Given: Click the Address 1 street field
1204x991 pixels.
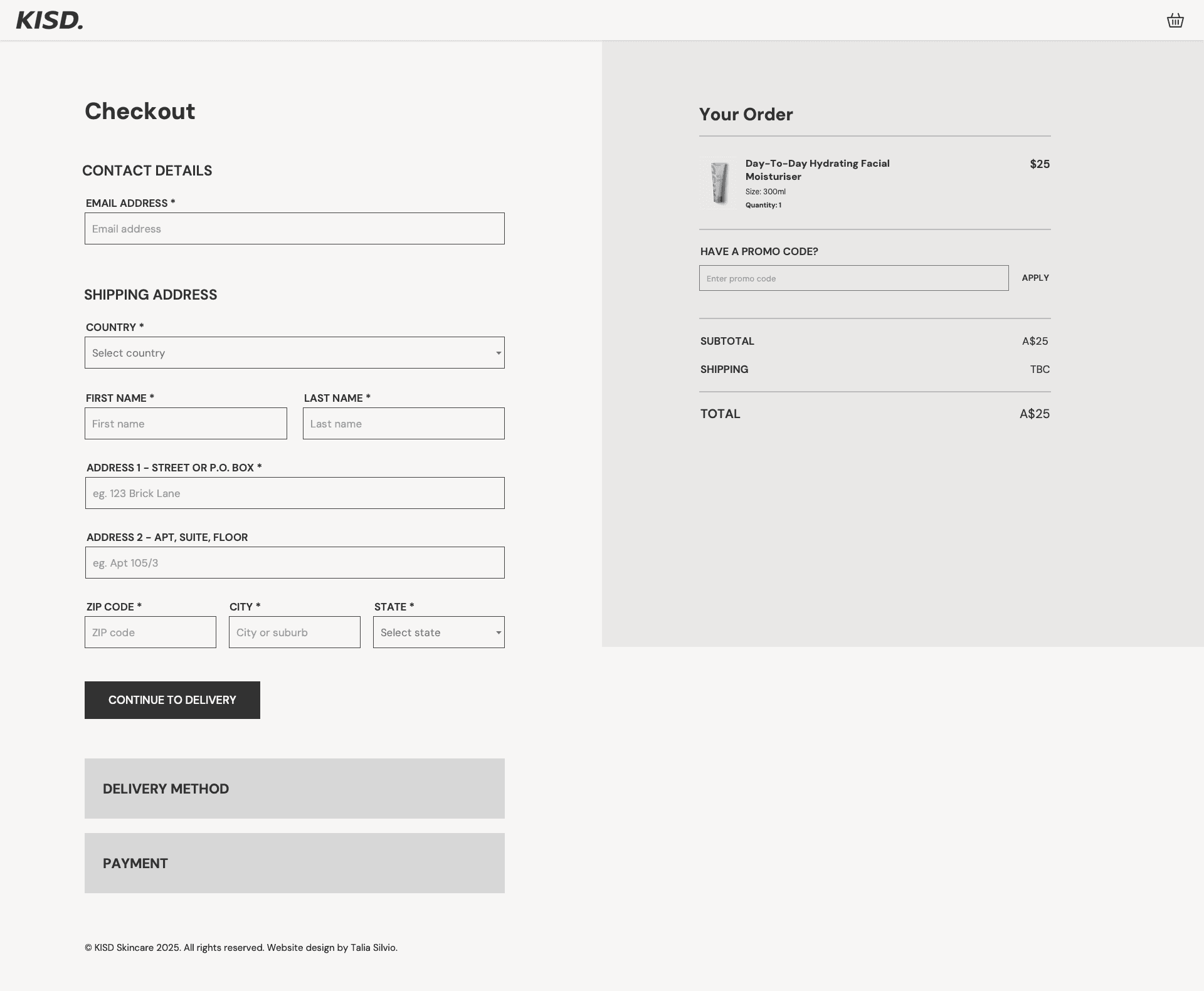Looking at the screenshot, I should coord(294,493).
